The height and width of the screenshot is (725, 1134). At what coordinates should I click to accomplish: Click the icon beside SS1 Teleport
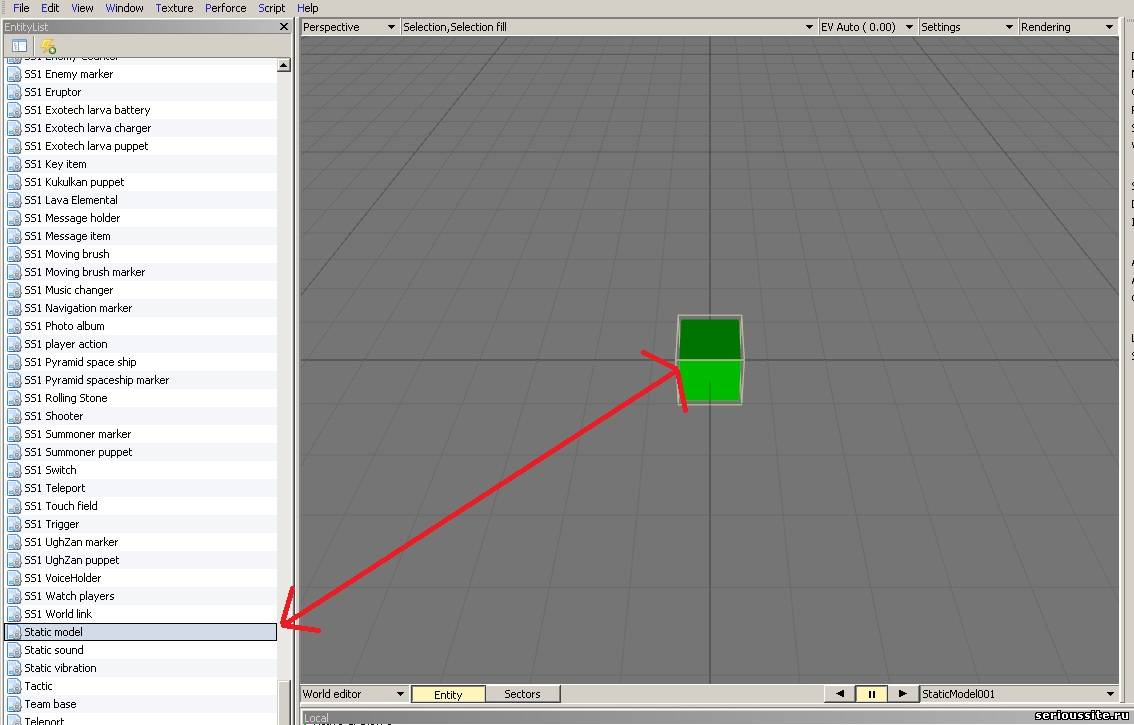[x=14, y=488]
